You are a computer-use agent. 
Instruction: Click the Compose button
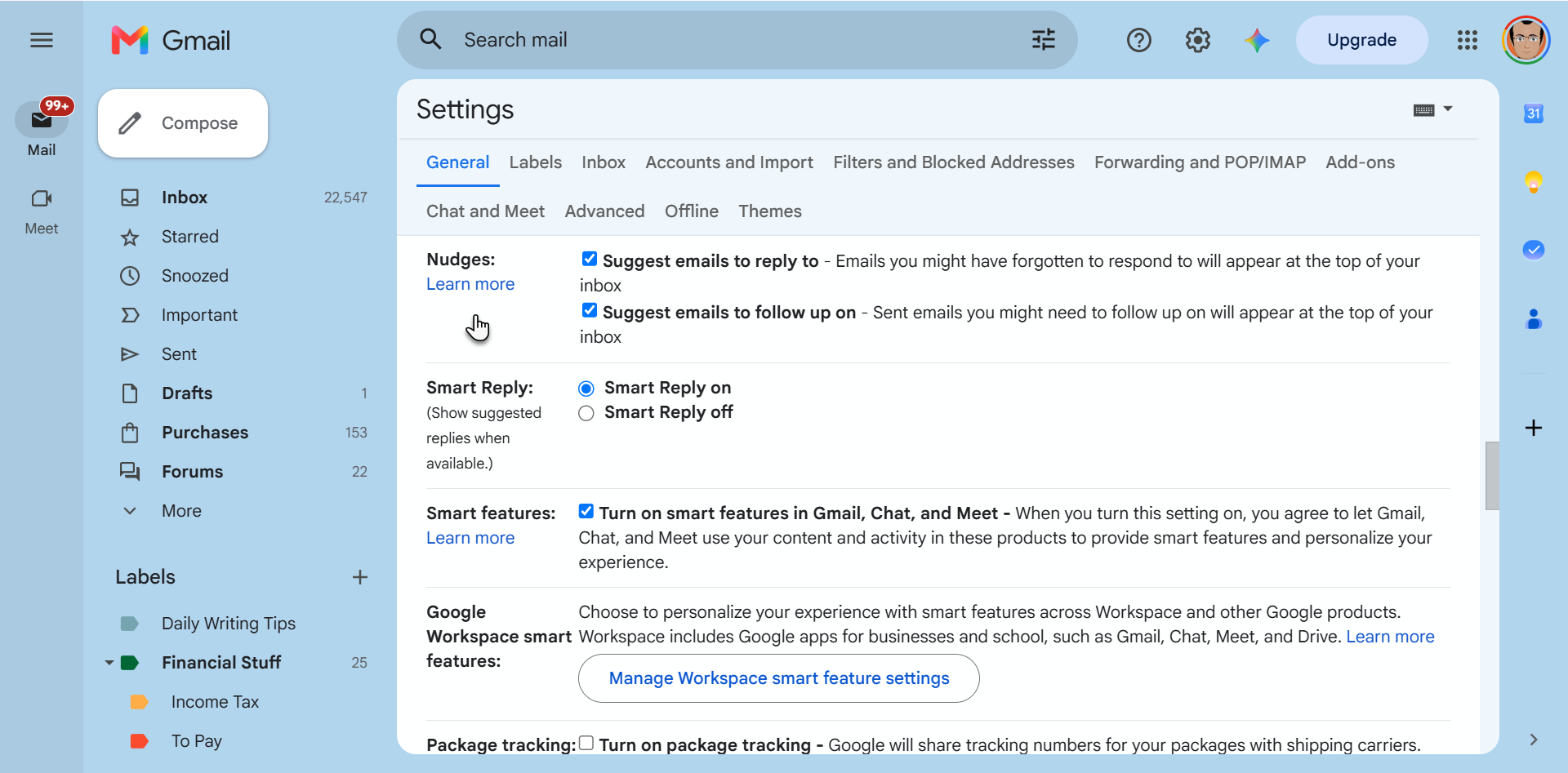pos(183,123)
